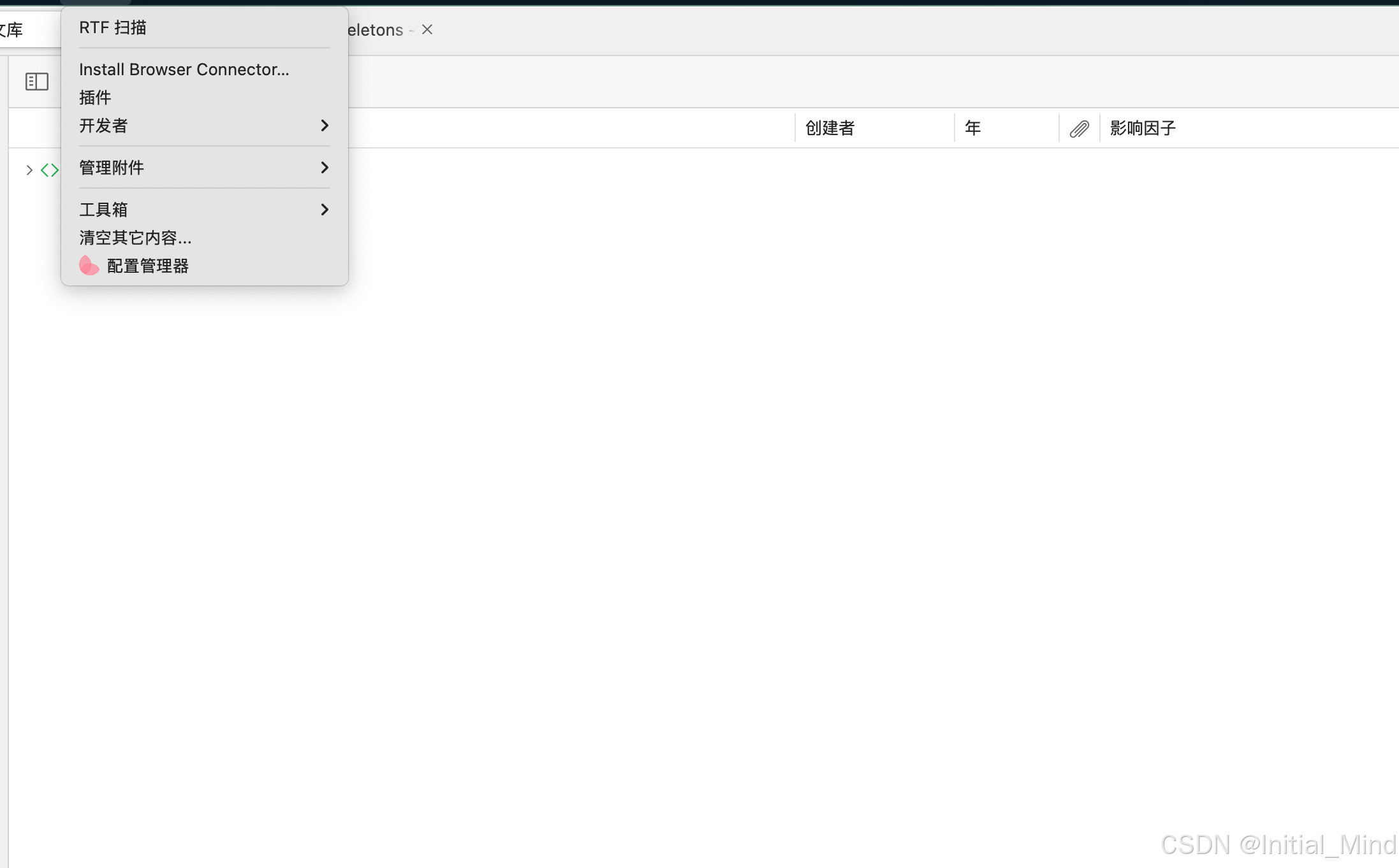Sort by the 创建者 column header
Screen dimensions: 1399x868
830,128
